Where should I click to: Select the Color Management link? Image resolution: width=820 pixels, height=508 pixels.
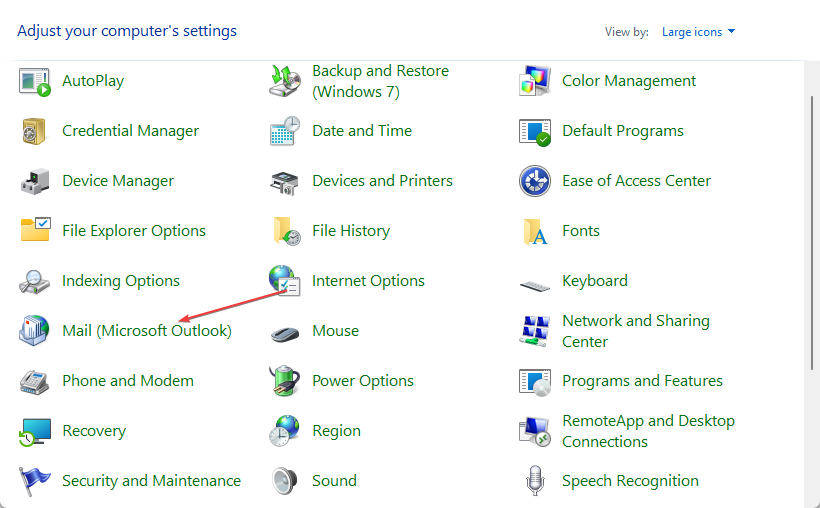[629, 81]
